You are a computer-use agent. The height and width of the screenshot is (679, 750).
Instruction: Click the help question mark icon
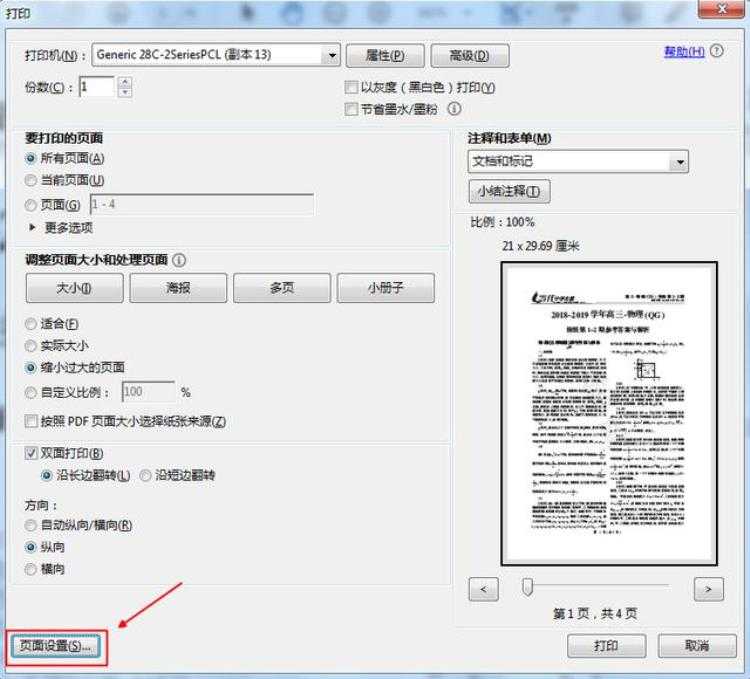[720, 51]
